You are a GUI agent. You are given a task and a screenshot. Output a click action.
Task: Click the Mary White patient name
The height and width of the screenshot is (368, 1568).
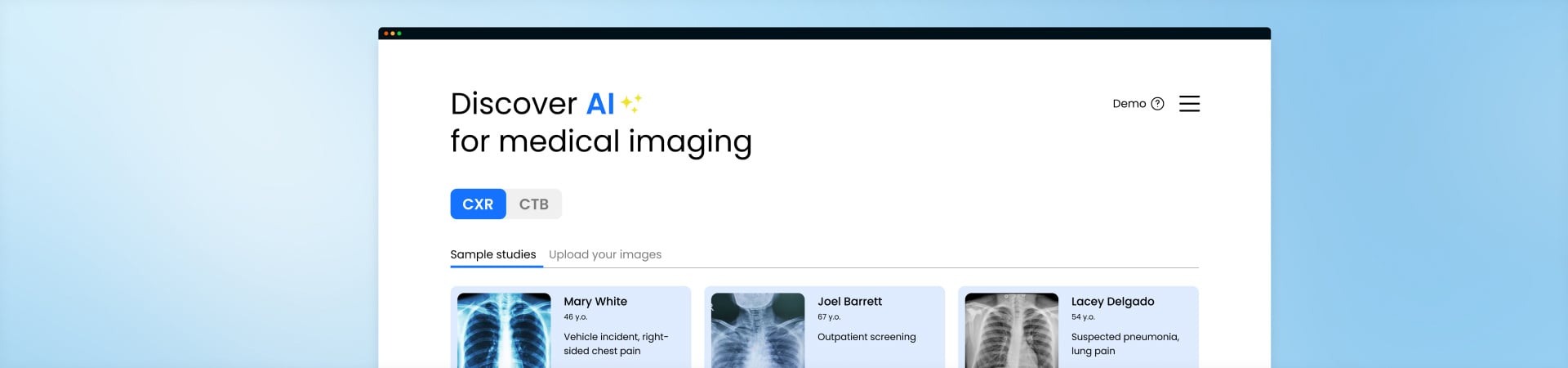(x=595, y=302)
